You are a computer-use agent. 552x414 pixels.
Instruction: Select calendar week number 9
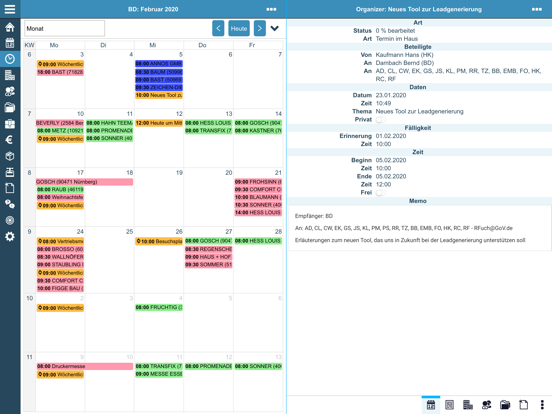[x=29, y=232]
